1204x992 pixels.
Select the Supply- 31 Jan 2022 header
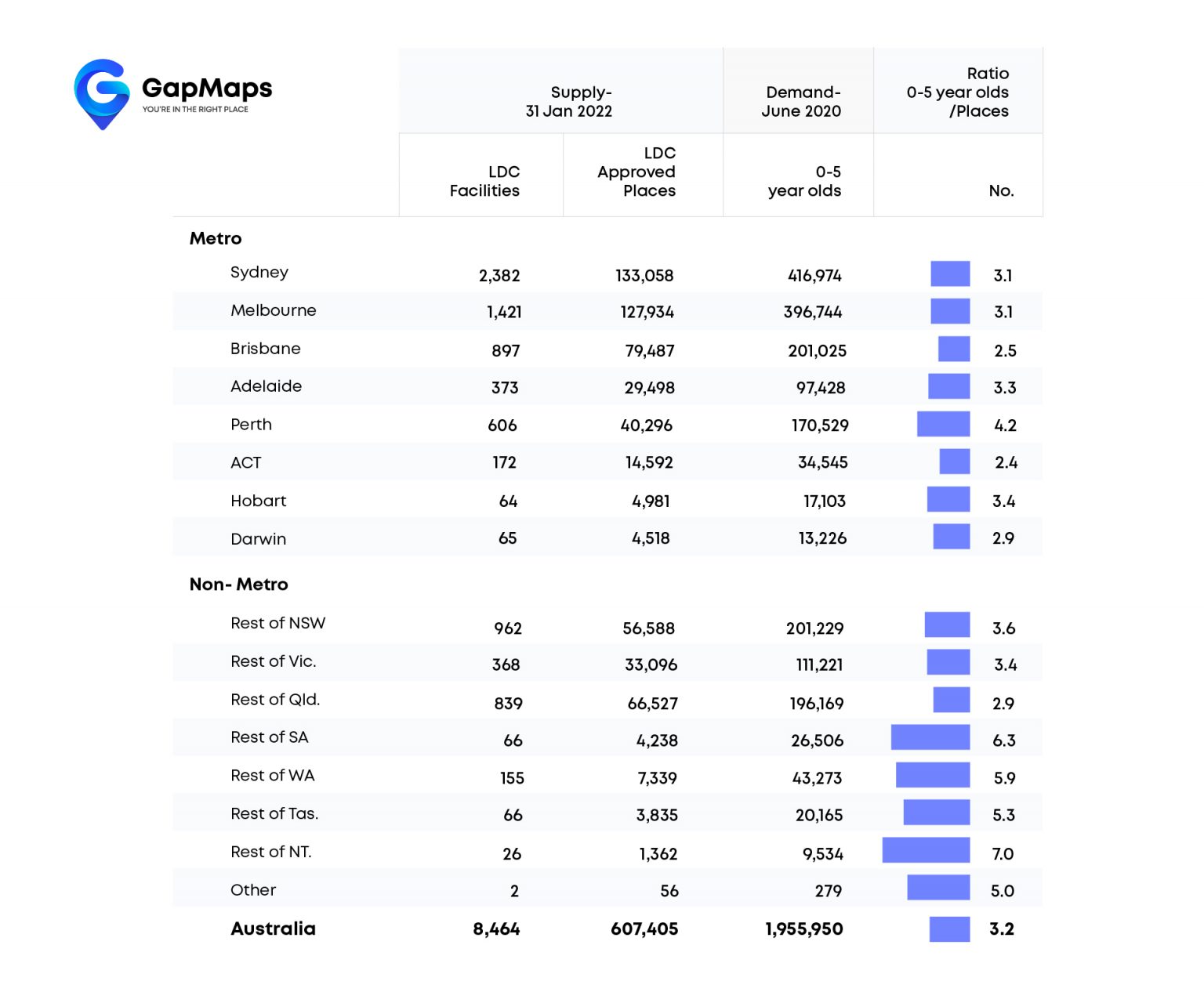click(568, 102)
